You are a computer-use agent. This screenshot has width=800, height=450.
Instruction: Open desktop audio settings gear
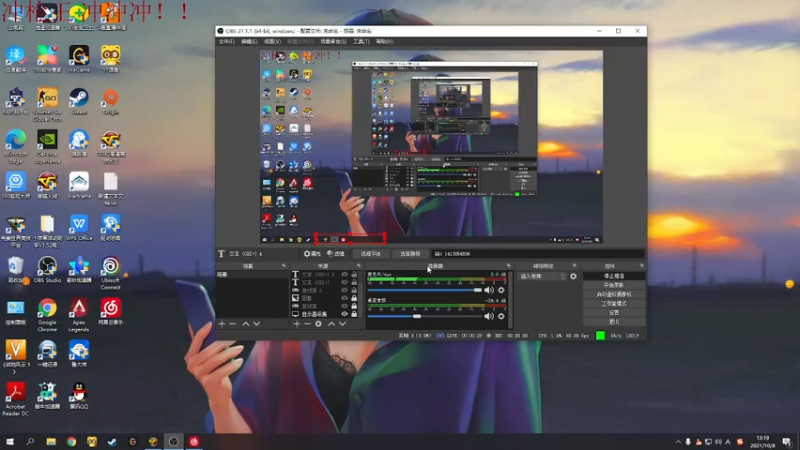click(x=502, y=316)
